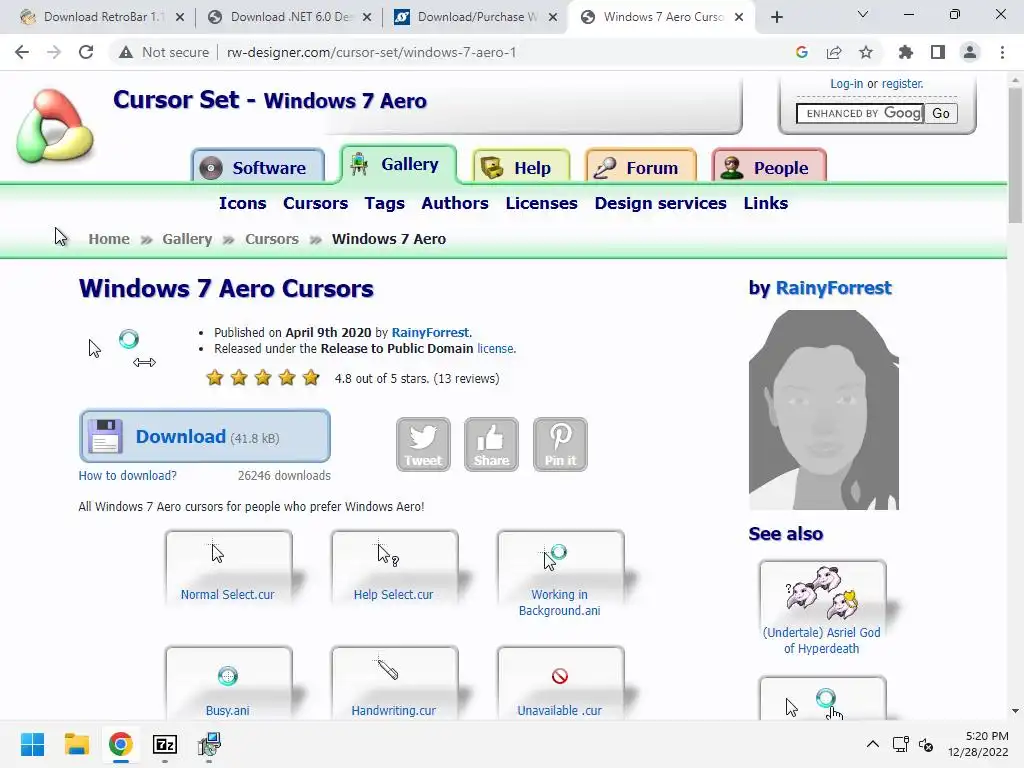This screenshot has height=768, width=1024.
Task: Click the Google enhanced search field
Action: 859,113
